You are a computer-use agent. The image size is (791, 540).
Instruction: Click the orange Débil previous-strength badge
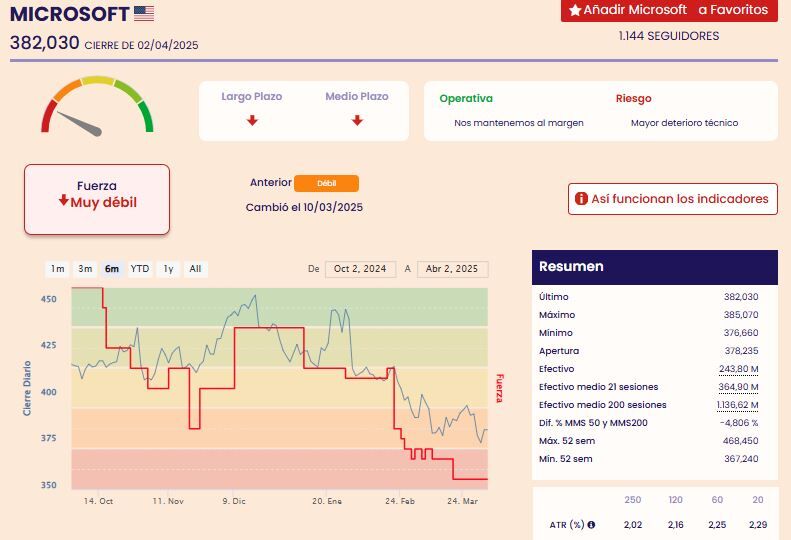(326, 183)
